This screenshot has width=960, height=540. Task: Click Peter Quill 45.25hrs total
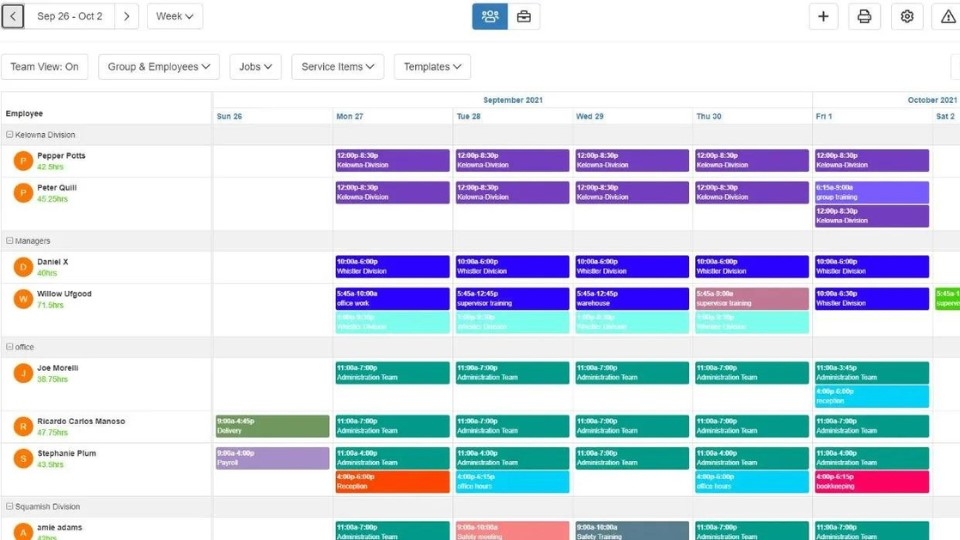pyautogui.click(x=52, y=199)
